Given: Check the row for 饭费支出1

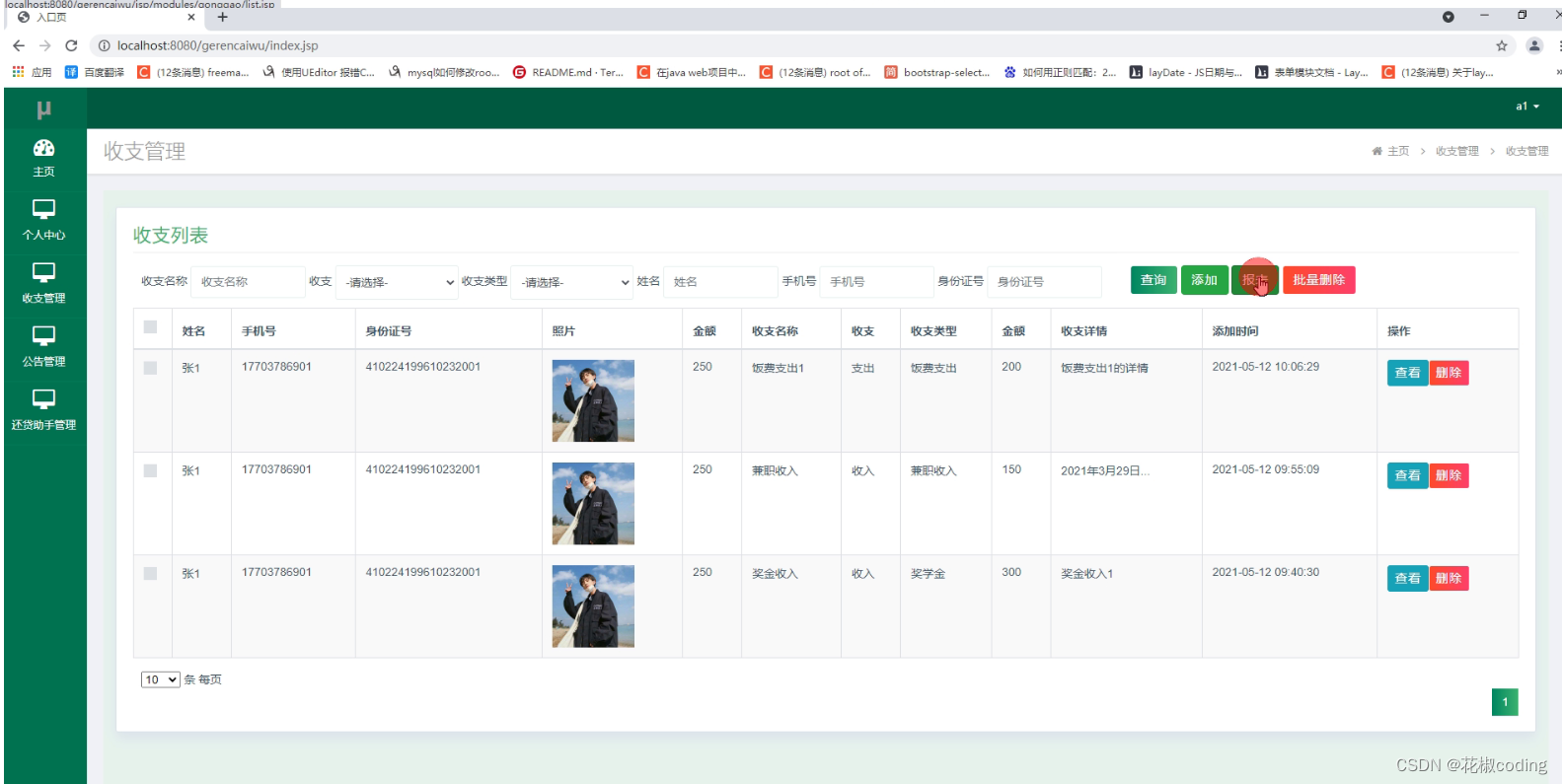Looking at the screenshot, I should click(150, 368).
